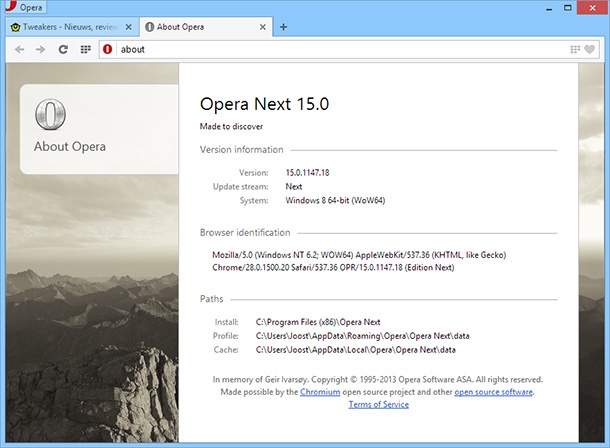610x448 pixels.
Task: Click the Chrome/28.0.1500.20 user agent line
Action: click(333, 268)
